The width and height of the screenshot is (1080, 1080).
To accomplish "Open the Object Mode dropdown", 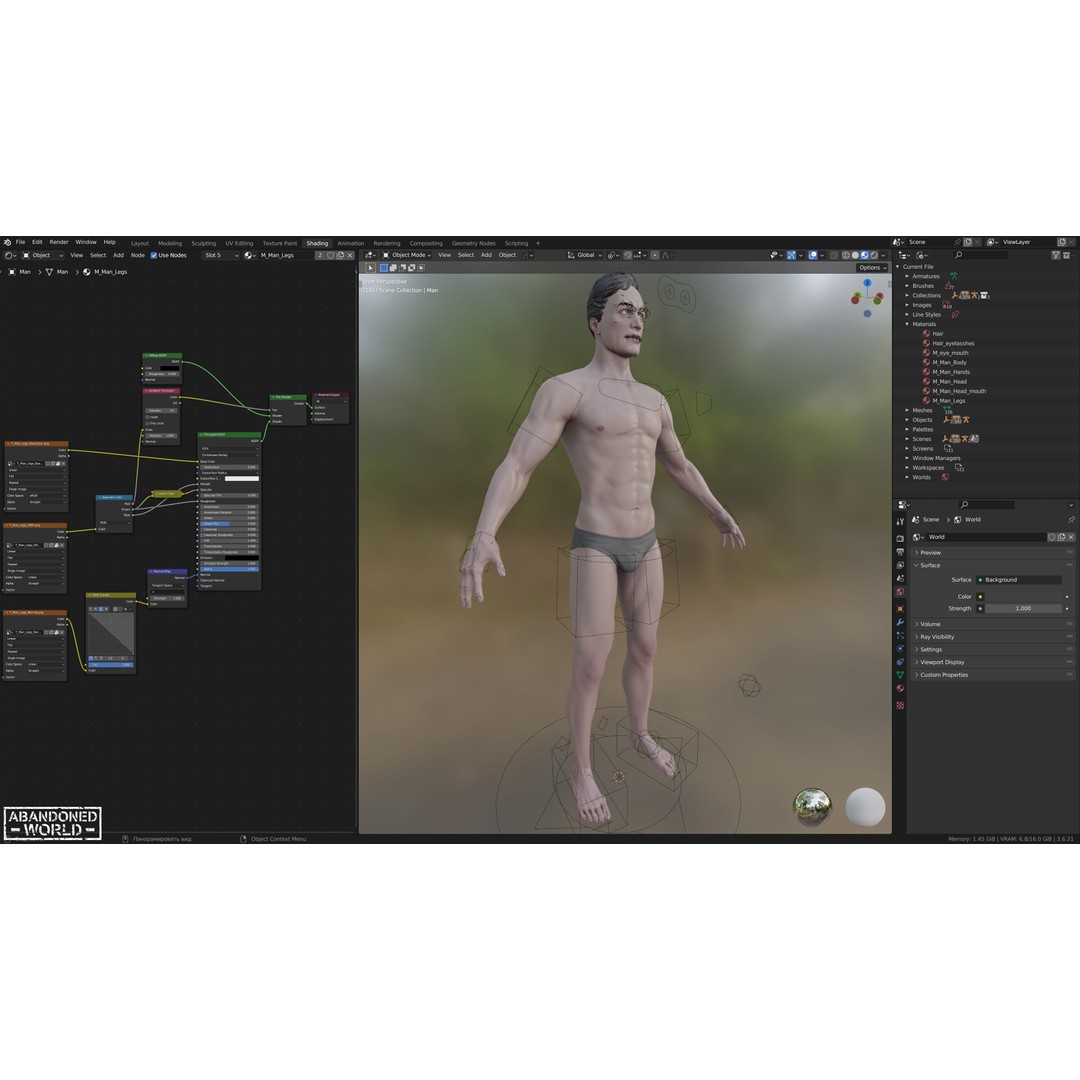I will 406,255.
